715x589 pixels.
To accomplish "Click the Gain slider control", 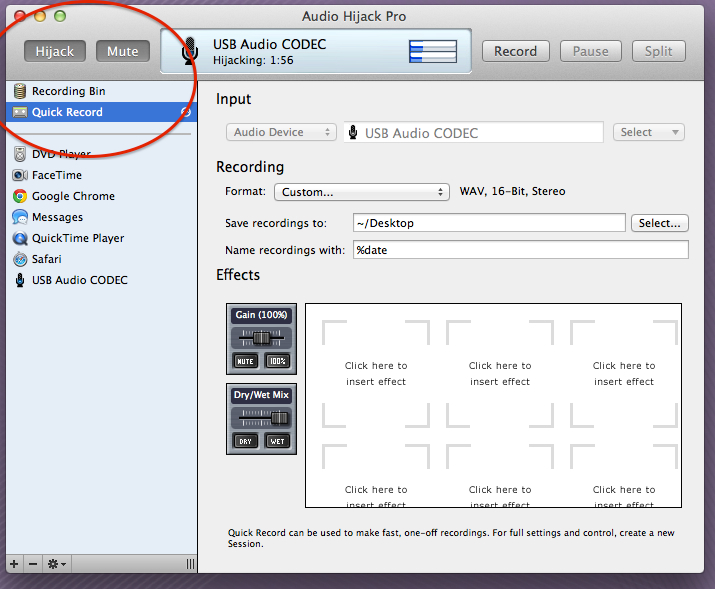I will 261,338.
